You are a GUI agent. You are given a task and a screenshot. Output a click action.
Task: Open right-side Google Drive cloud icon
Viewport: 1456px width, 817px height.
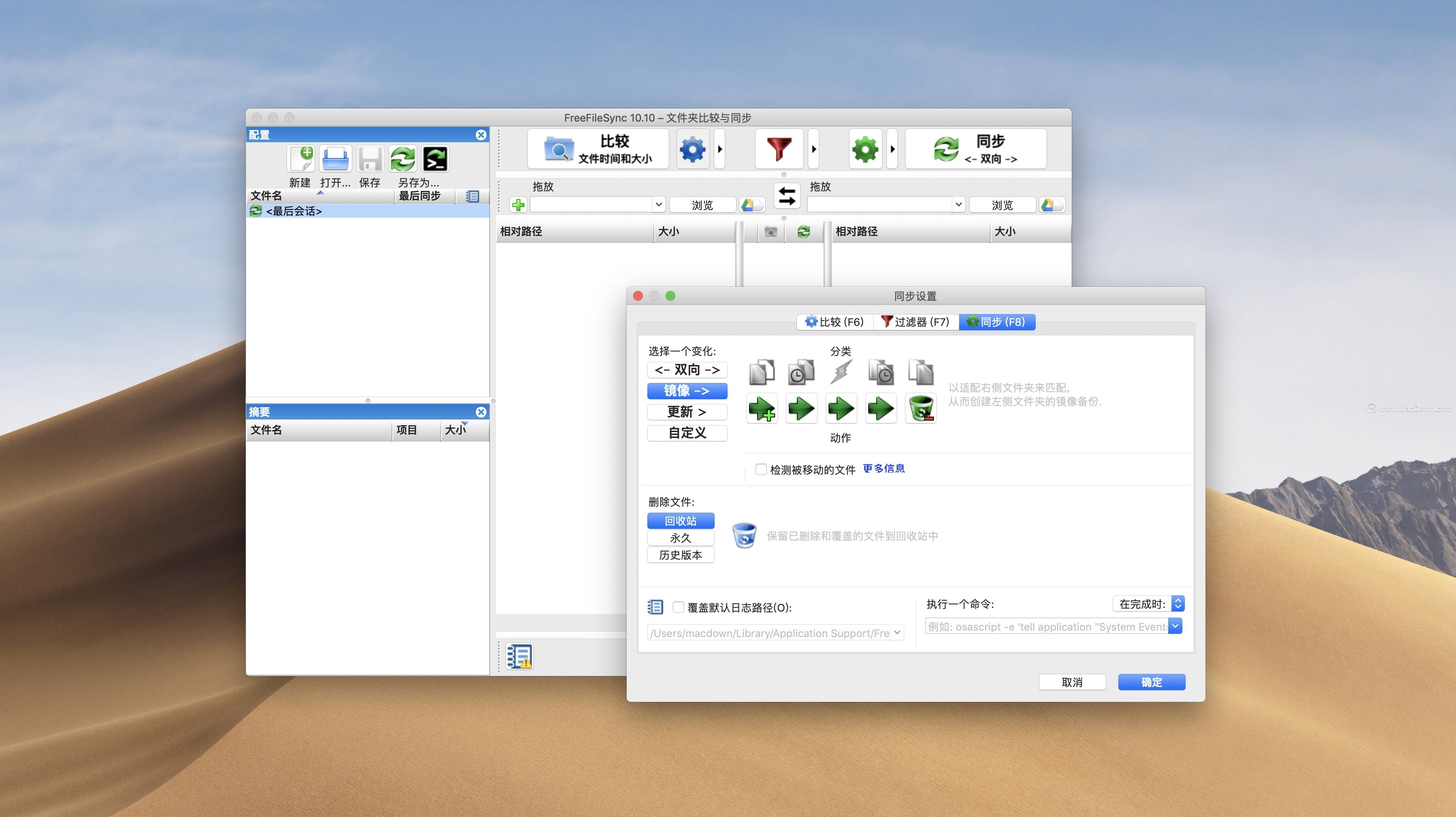point(1052,205)
